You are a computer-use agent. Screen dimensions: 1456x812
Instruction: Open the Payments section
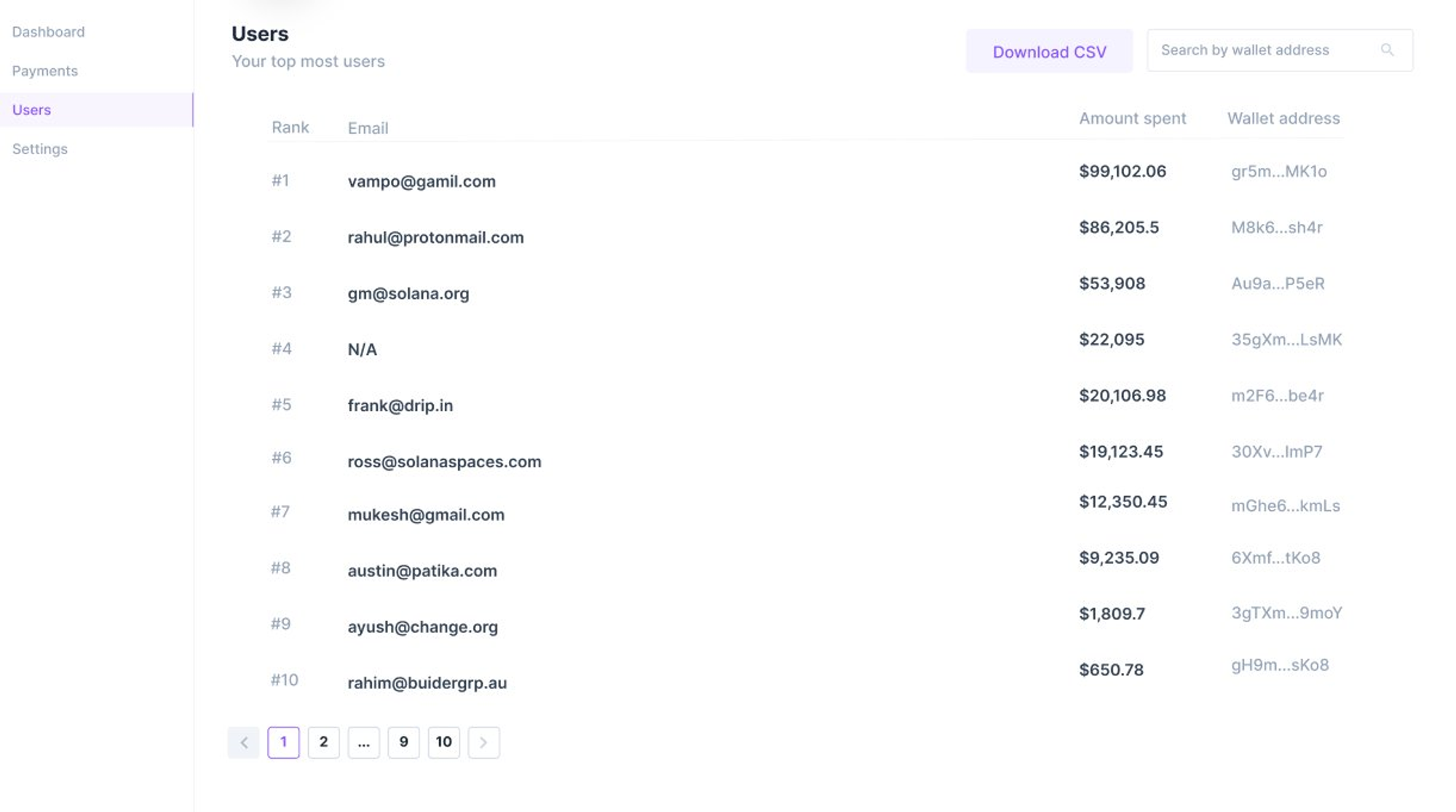44,71
